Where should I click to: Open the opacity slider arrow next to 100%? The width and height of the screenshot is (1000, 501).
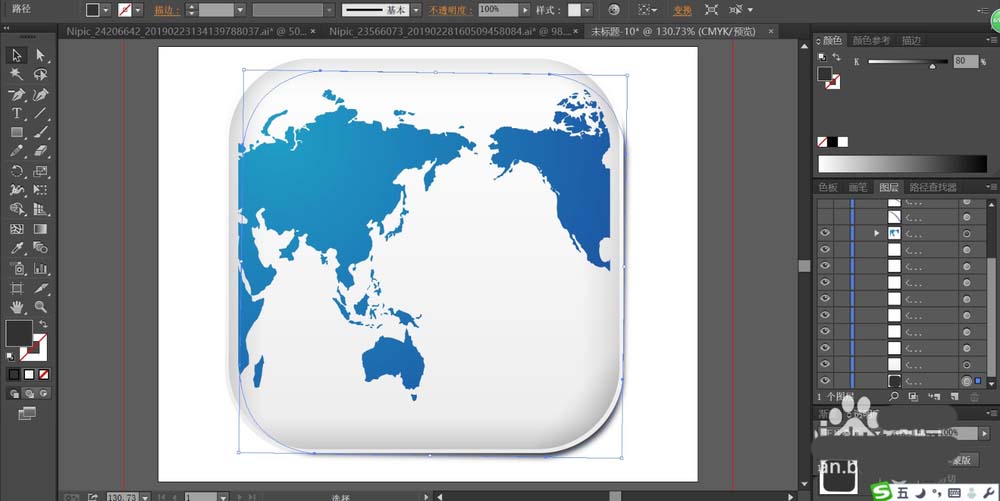point(525,10)
